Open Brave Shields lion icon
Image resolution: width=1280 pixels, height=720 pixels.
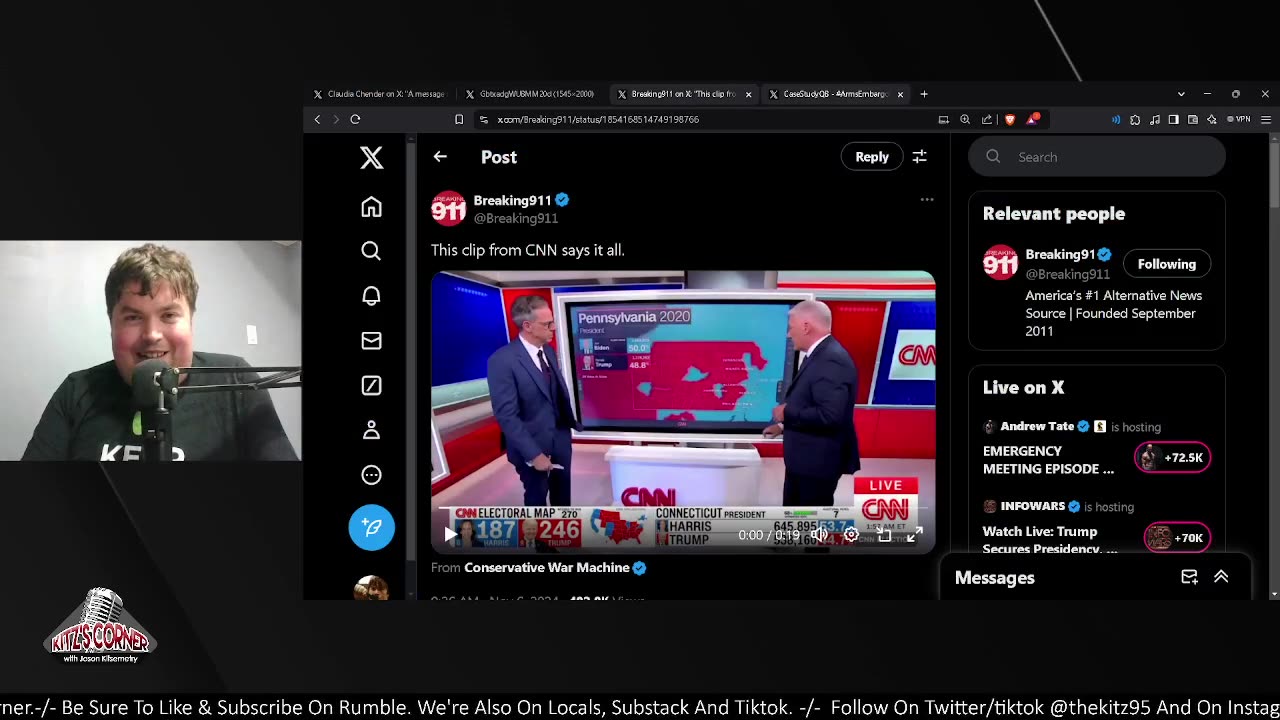(x=1010, y=119)
